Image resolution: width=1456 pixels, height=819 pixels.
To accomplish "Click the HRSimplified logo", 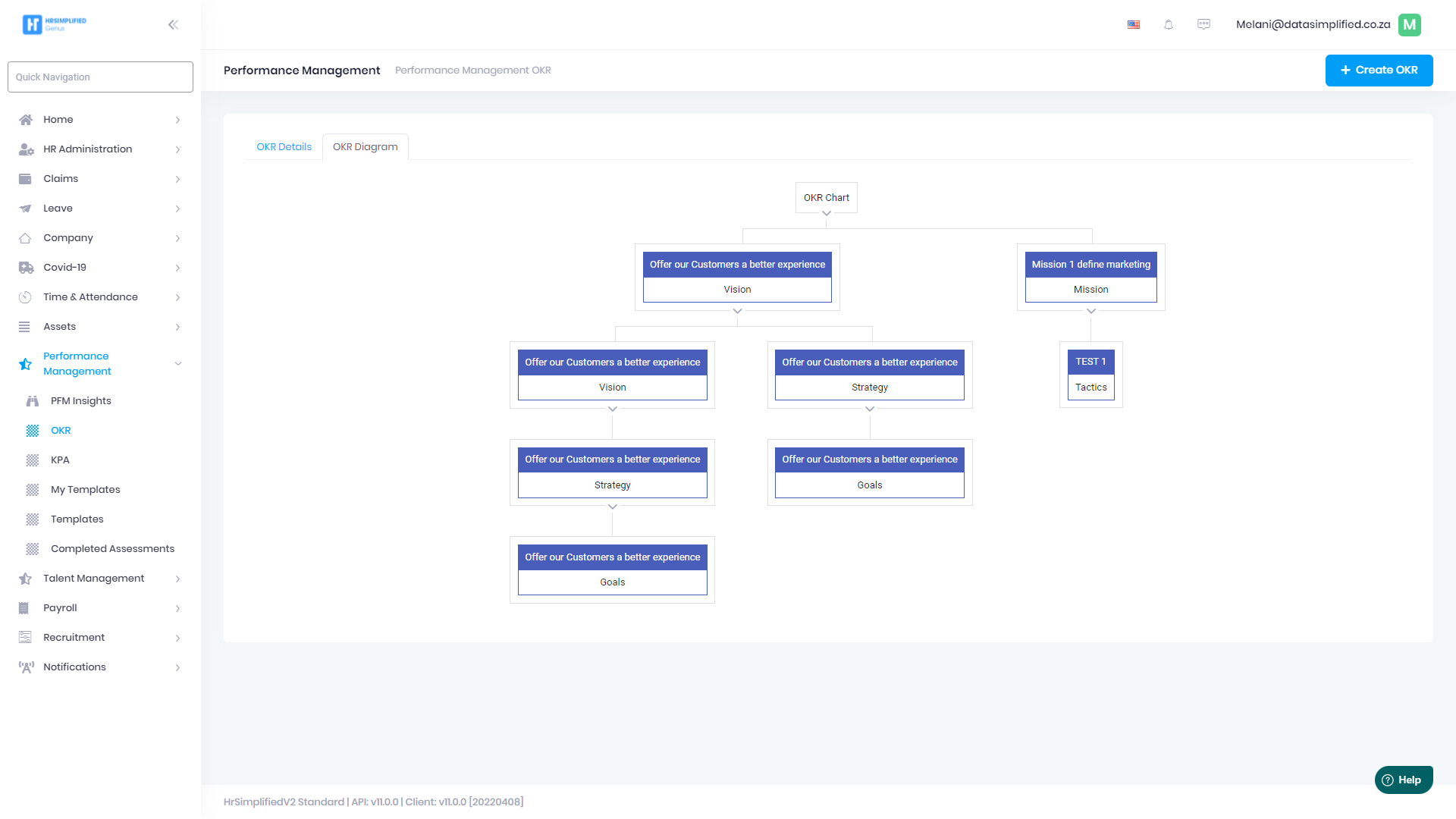I will coord(54,24).
